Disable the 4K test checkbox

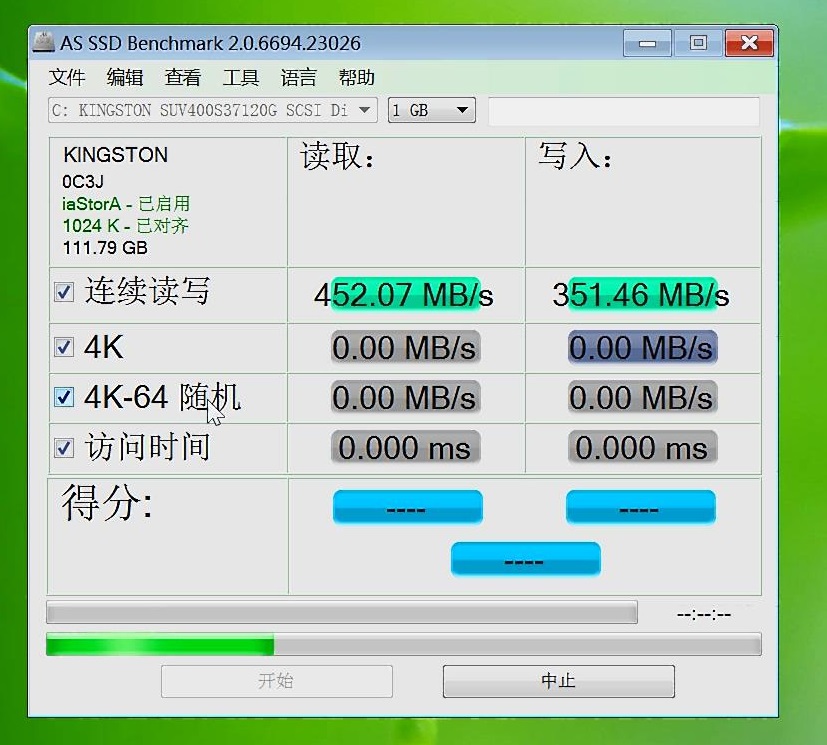pos(64,345)
